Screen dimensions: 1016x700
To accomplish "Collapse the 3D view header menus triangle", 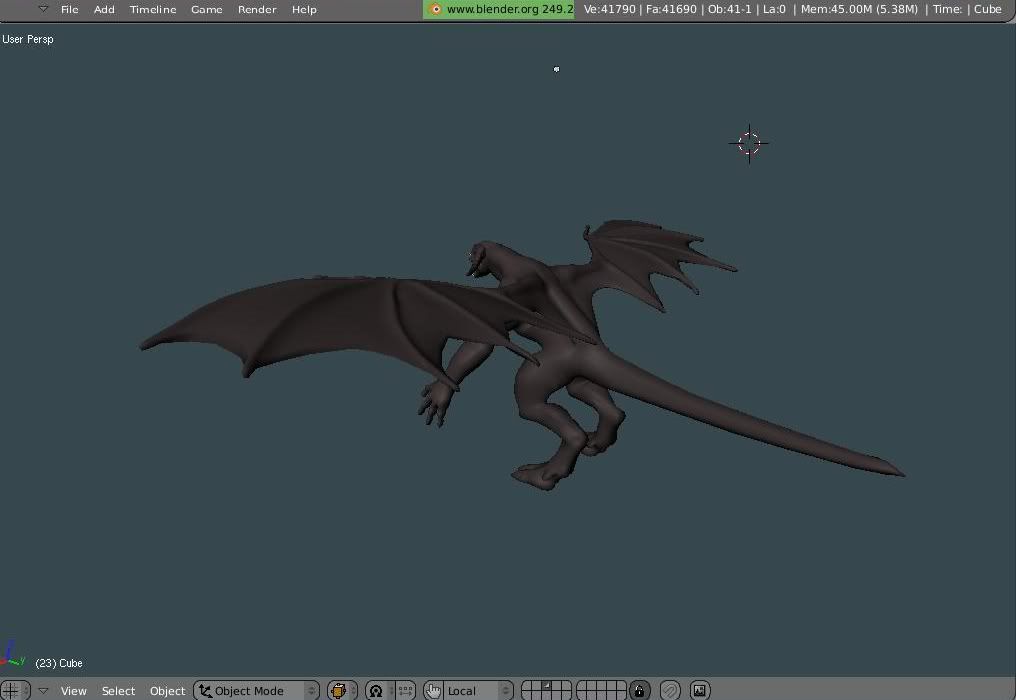I will pyautogui.click(x=43, y=690).
